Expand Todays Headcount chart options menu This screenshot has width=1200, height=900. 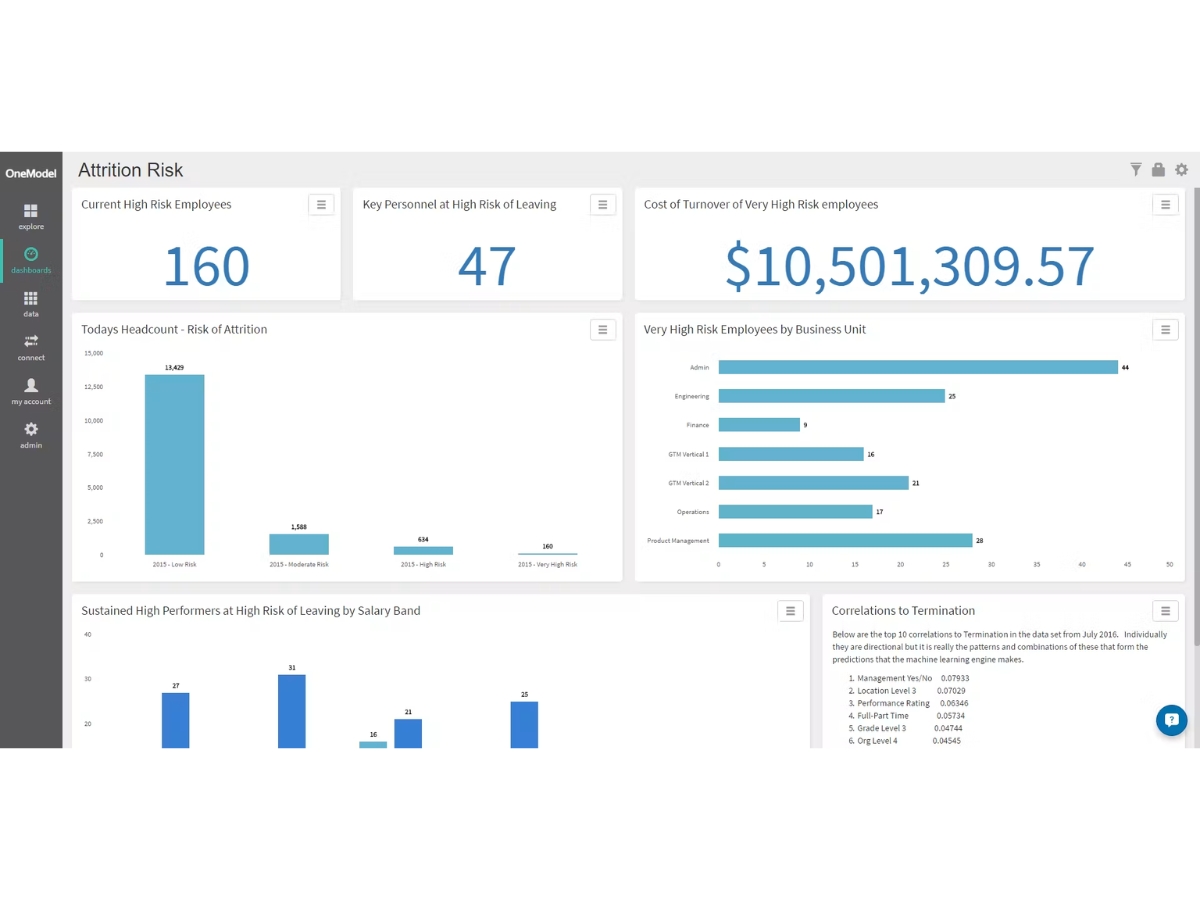coord(603,330)
